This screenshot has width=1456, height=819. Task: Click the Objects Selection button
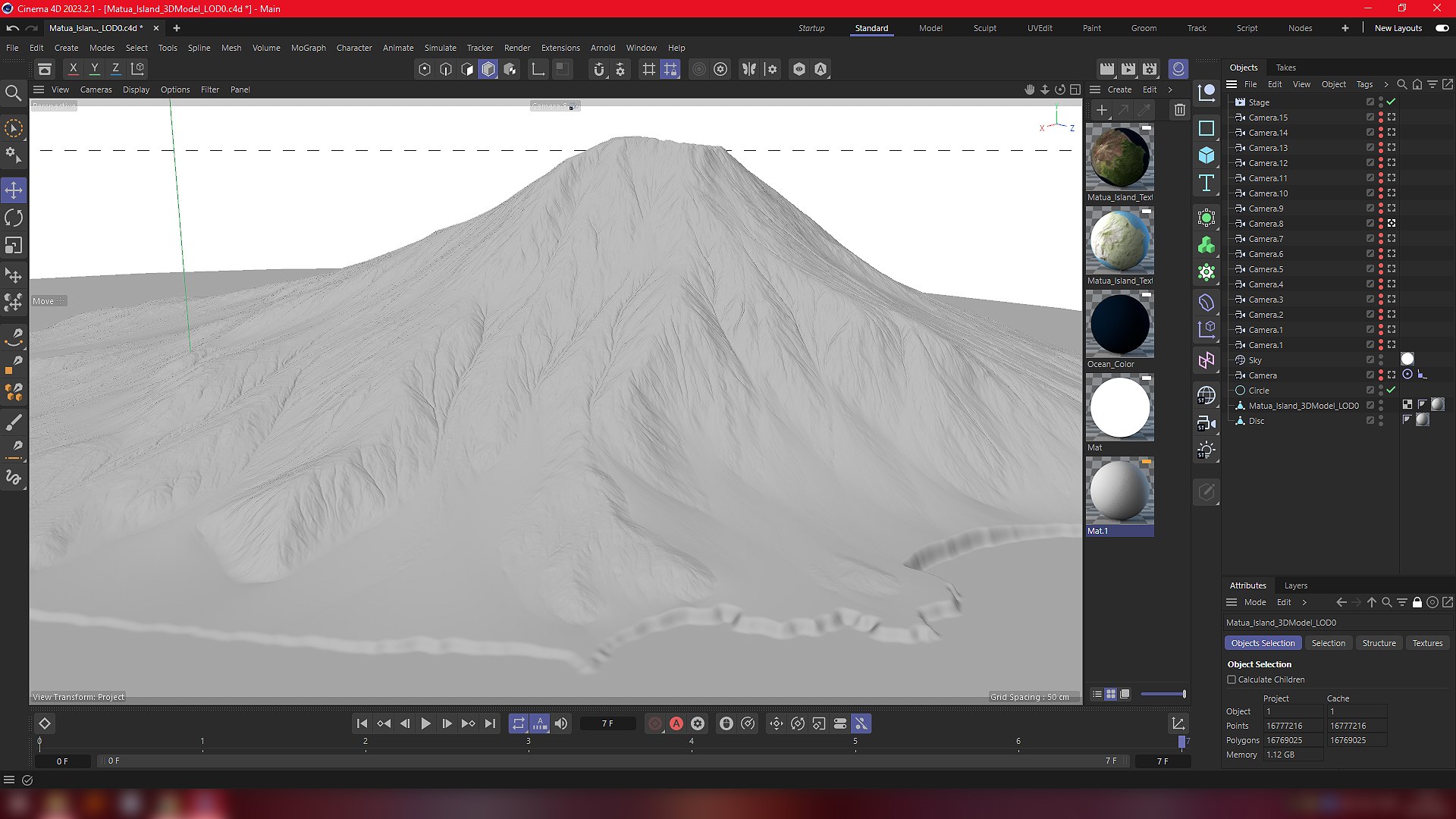(x=1263, y=643)
